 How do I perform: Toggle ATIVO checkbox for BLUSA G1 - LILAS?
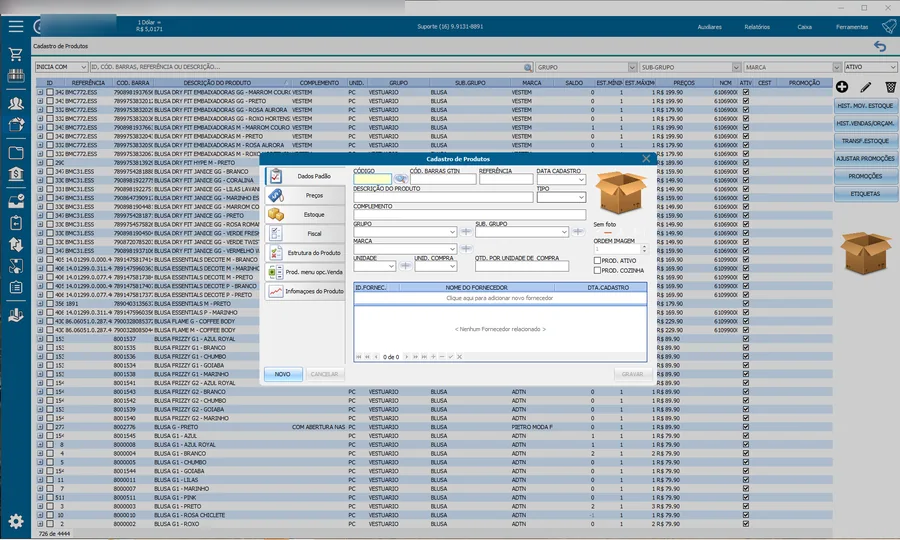[x=746, y=480]
